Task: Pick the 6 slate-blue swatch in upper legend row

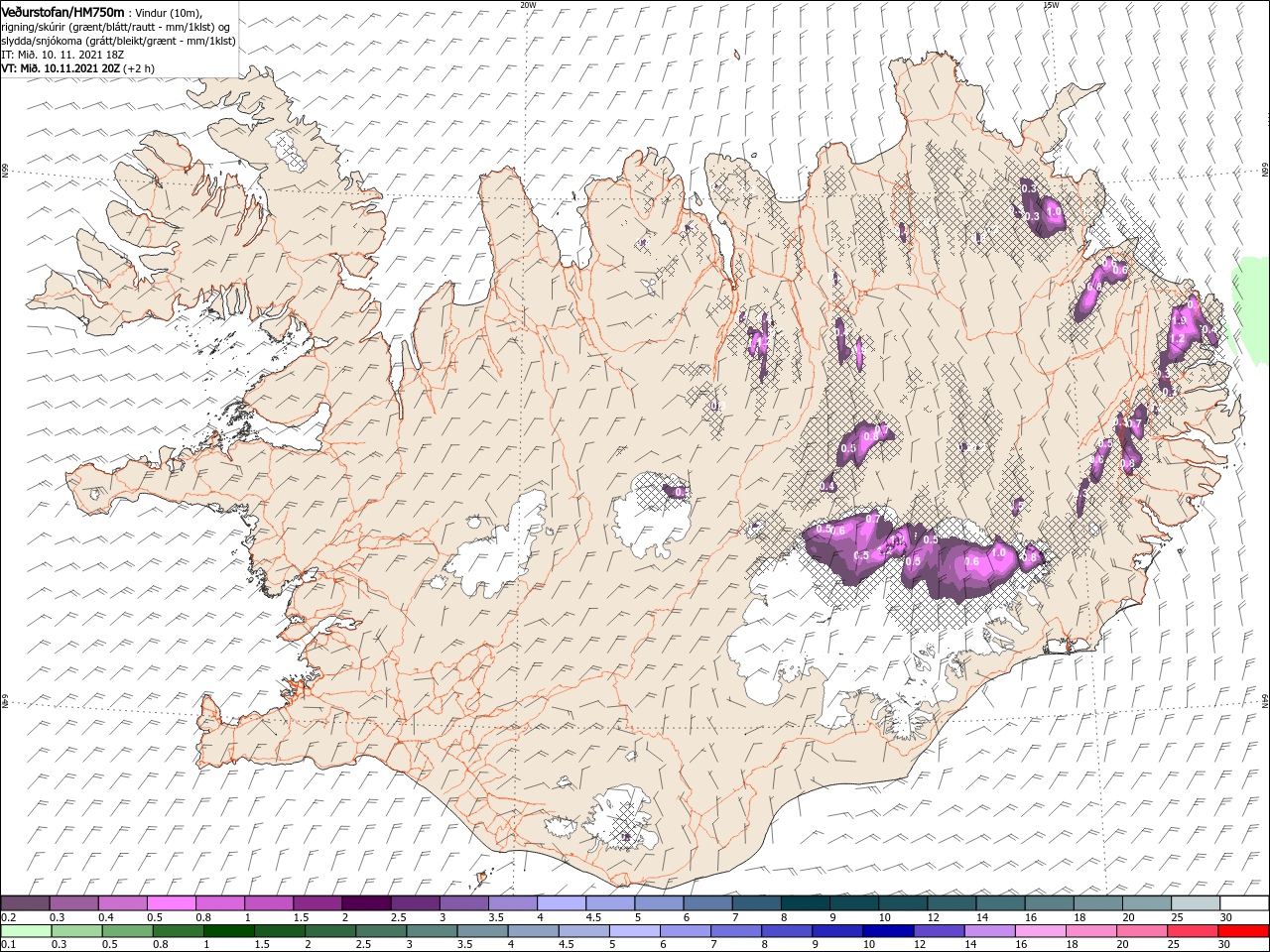Action: (x=708, y=902)
